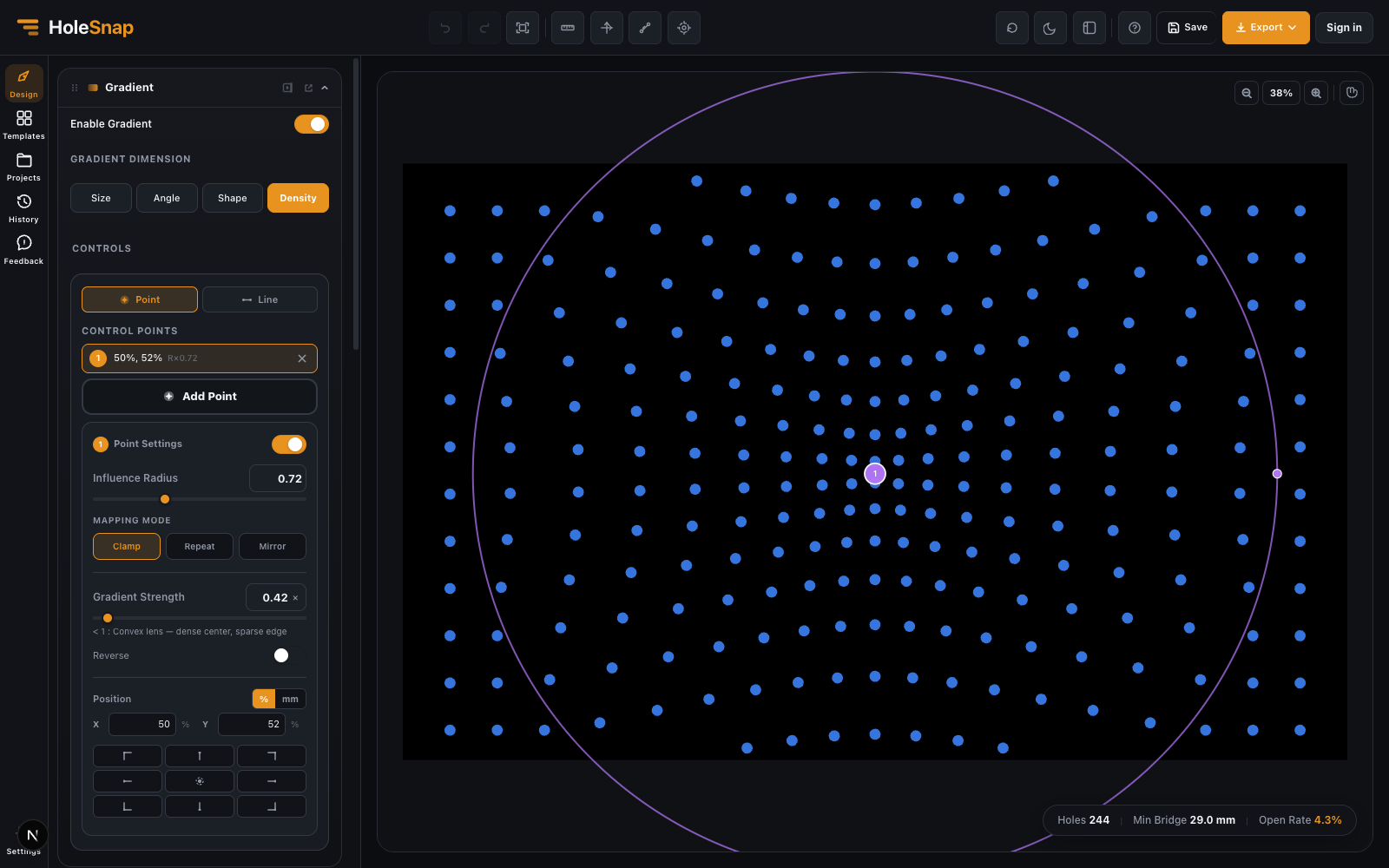Grab the Gradient panel drag handle
Viewport: 1389px width, 868px height.
(75, 88)
